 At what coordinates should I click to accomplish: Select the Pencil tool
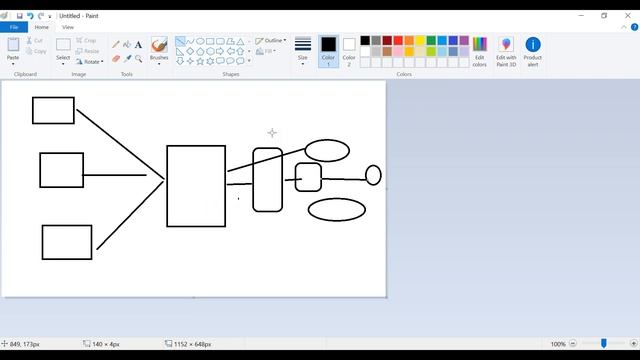point(116,44)
